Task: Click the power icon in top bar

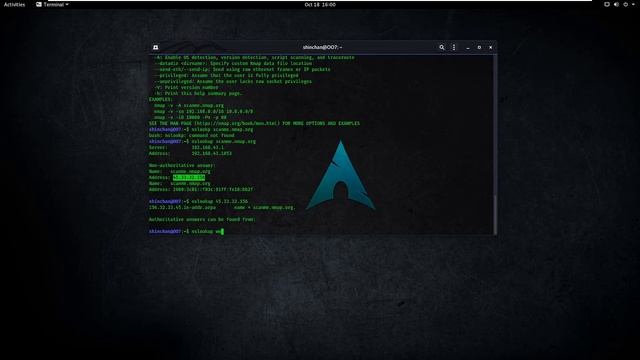Action: pyautogui.click(x=626, y=4)
